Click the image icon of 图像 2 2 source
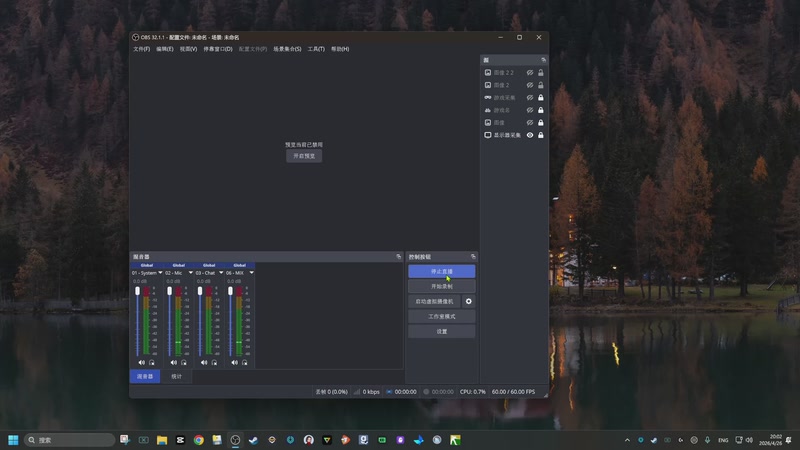 tap(488, 72)
